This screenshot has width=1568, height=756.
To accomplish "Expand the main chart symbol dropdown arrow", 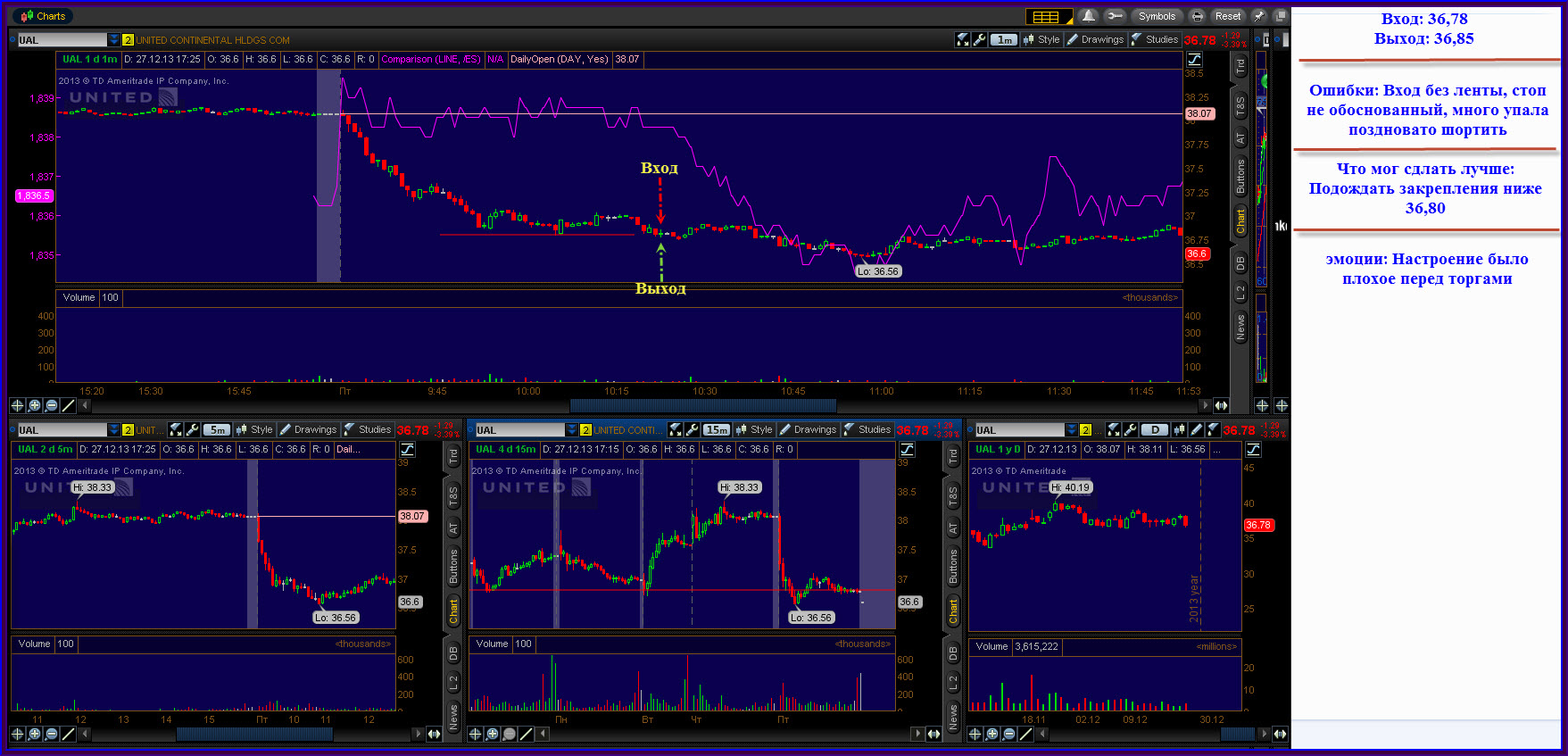I will (x=114, y=40).
